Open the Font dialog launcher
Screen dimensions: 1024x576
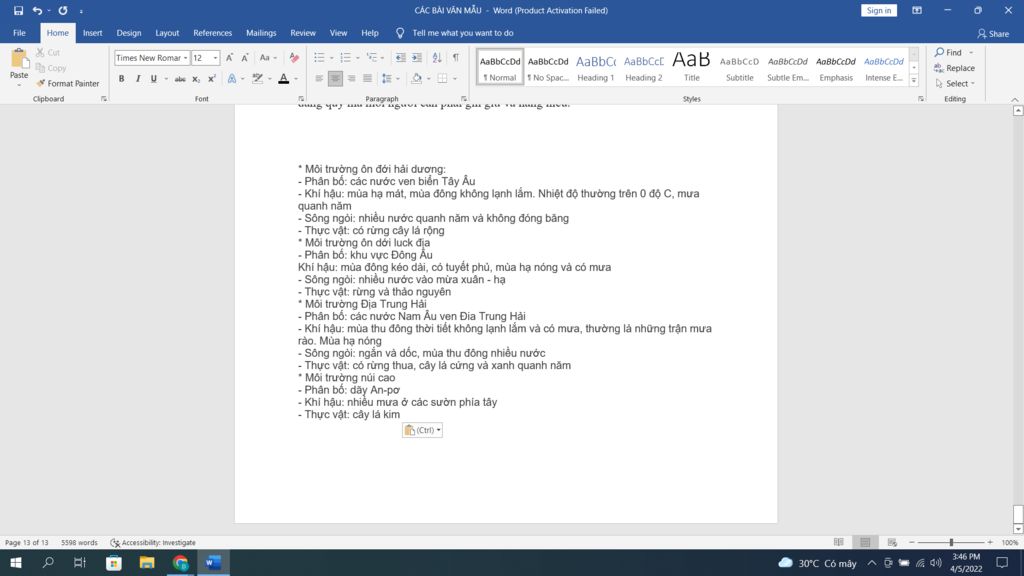(301, 99)
